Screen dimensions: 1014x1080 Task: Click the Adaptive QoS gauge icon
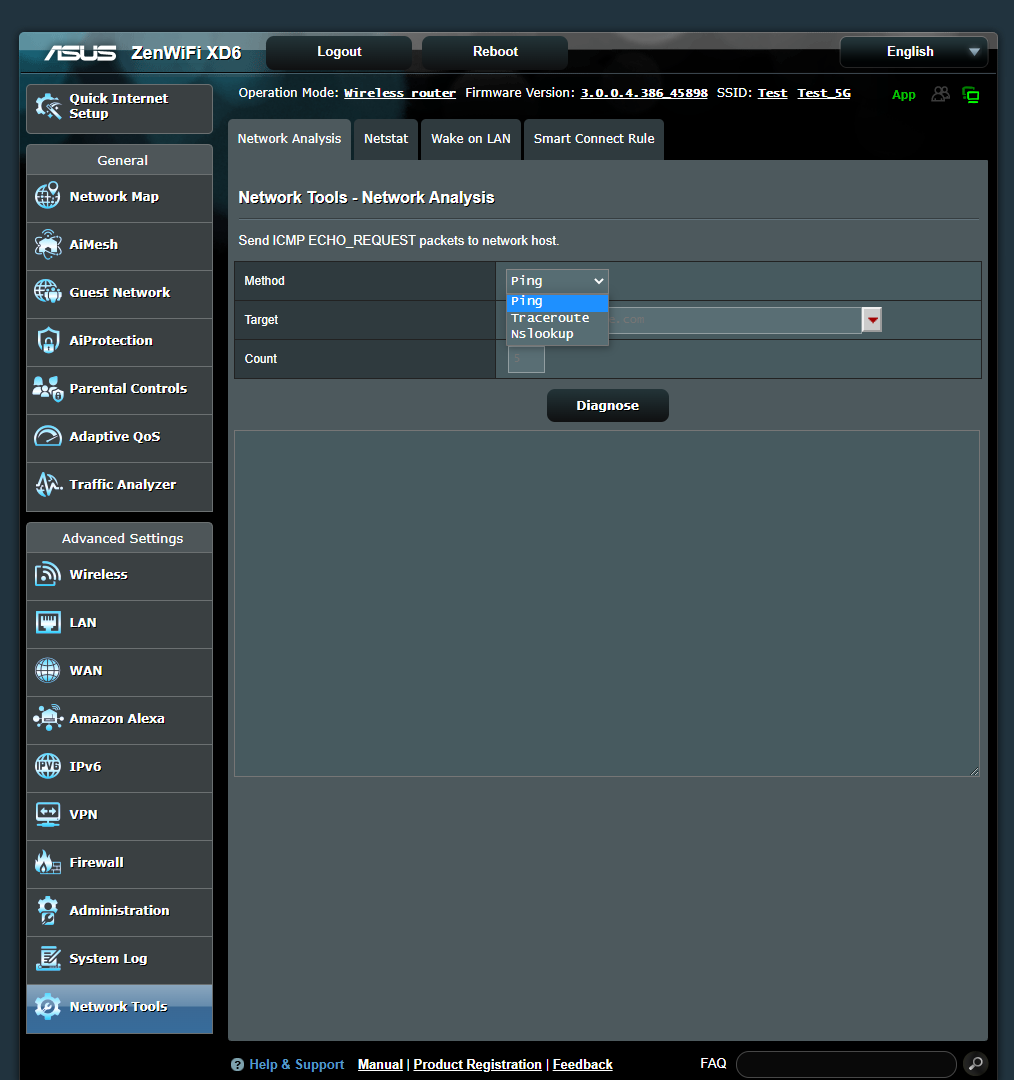[48, 436]
